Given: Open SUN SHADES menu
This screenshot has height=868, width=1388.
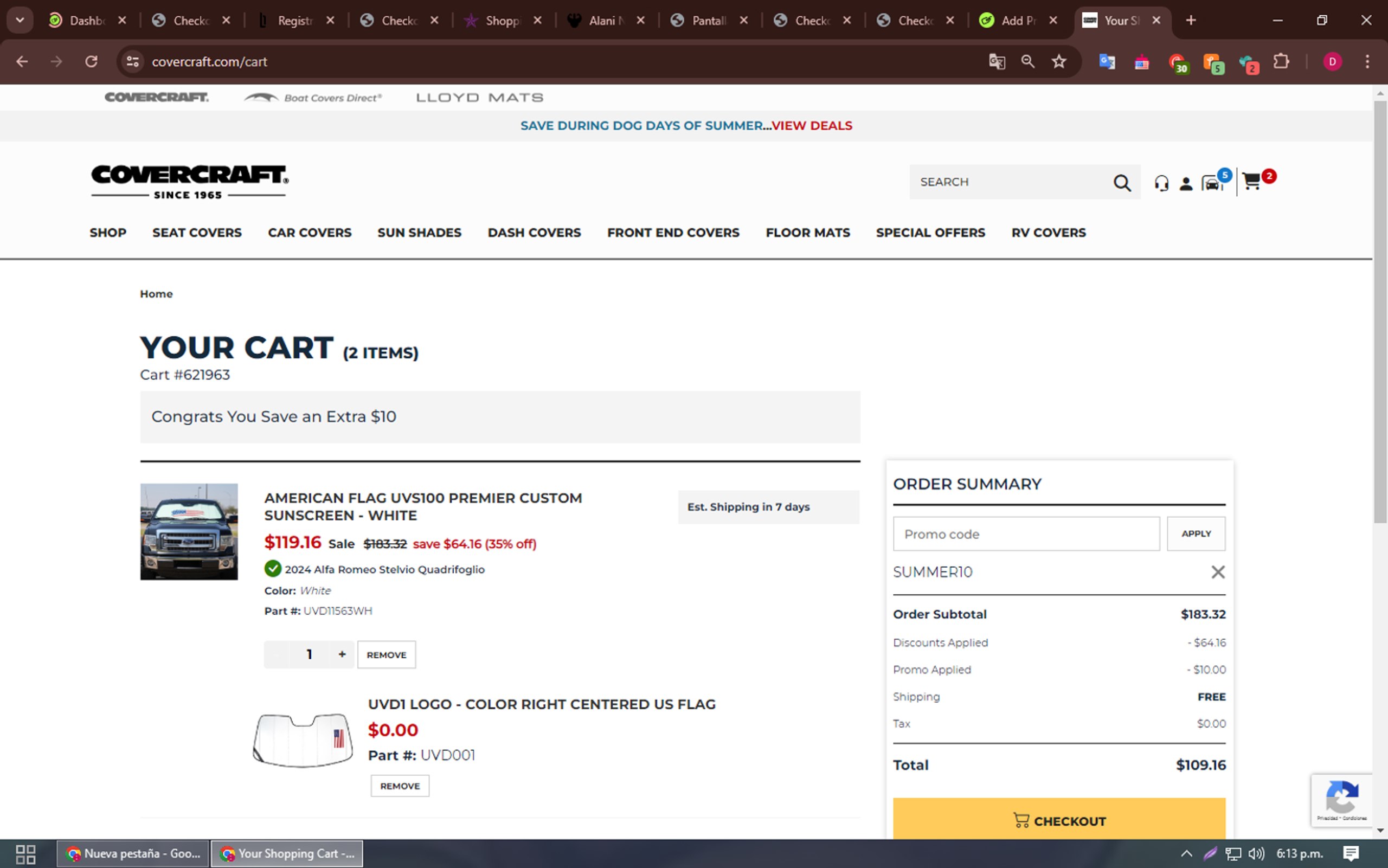Looking at the screenshot, I should point(419,233).
